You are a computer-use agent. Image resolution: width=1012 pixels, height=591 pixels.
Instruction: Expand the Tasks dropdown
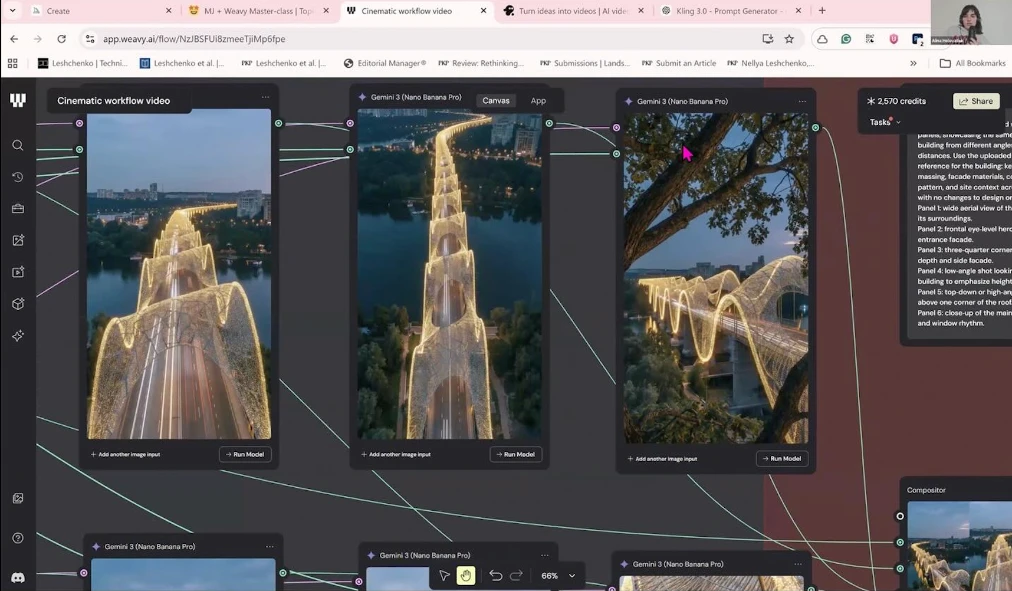coord(884,122)
